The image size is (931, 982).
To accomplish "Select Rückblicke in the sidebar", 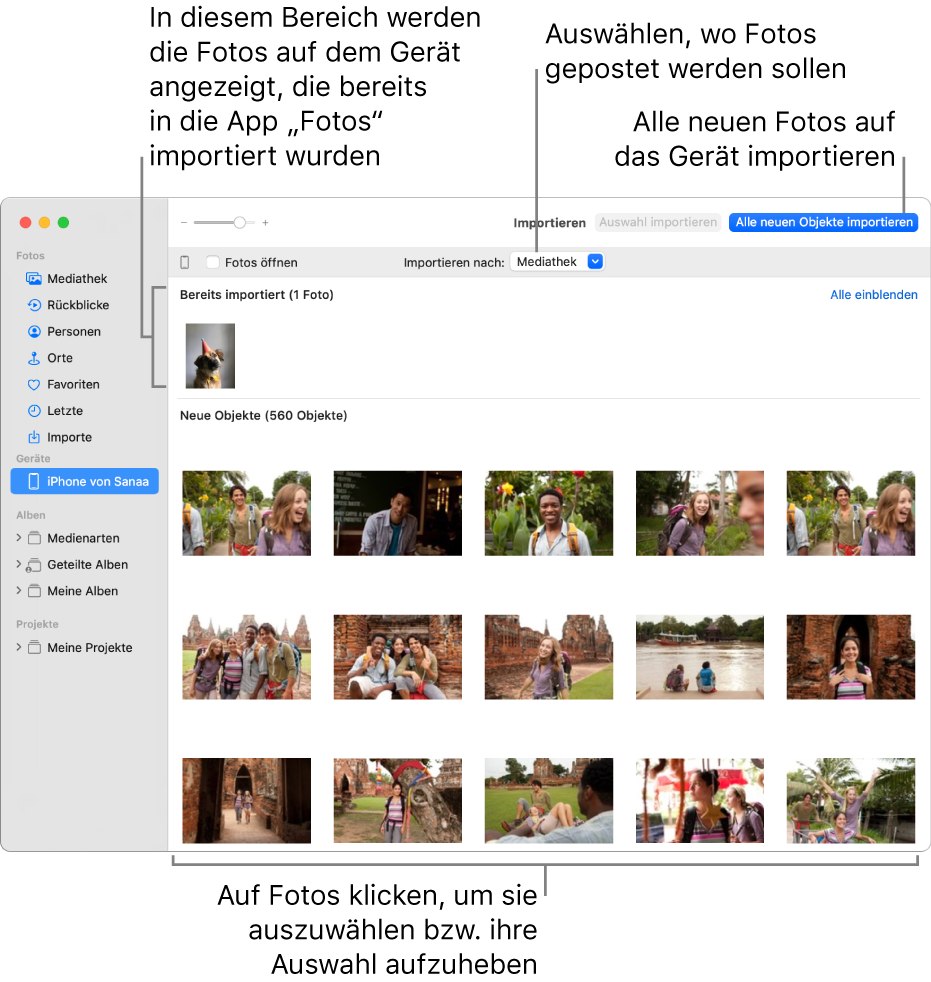I will 66,305.
